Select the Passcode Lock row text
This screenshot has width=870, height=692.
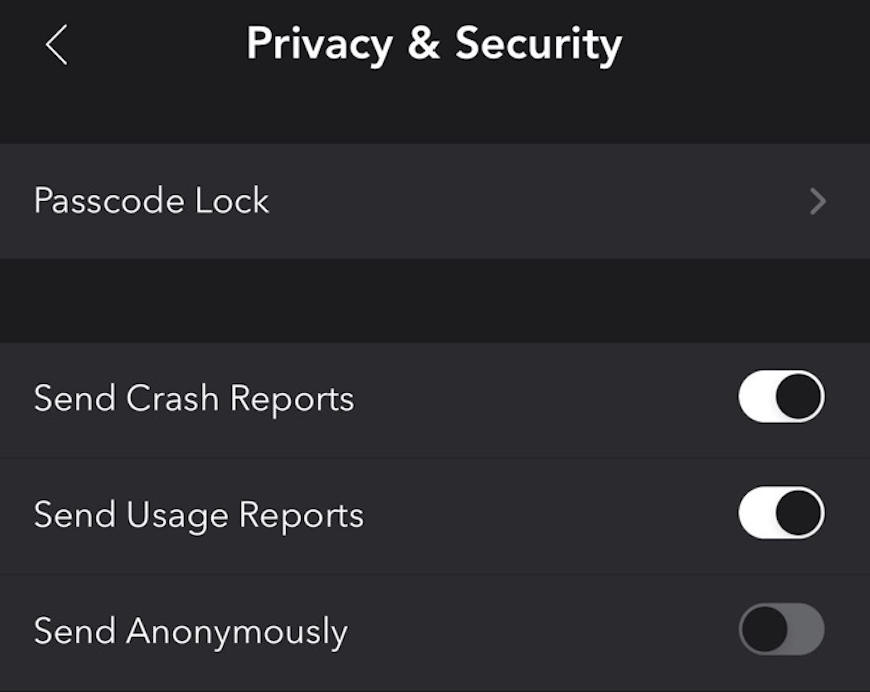pyautogui.click(x=152, y=201)
